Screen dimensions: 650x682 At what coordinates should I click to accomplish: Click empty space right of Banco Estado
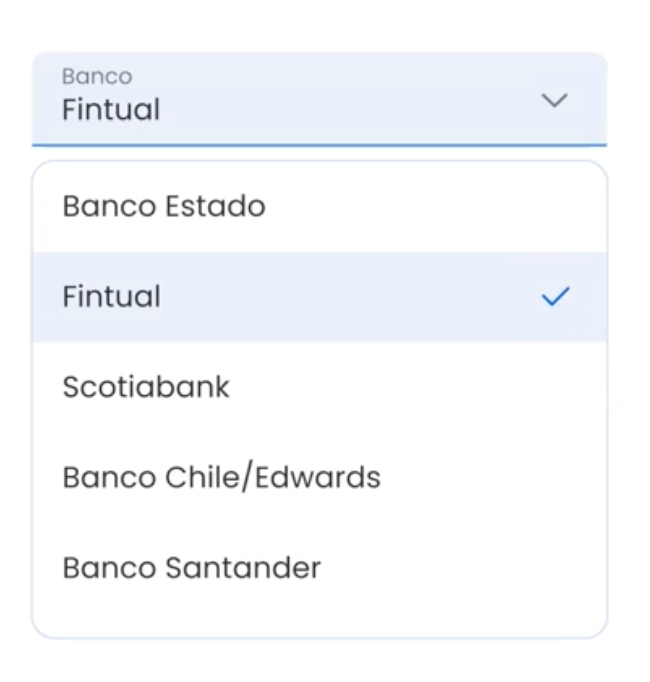pyautogui.click(x=435, y=207)
